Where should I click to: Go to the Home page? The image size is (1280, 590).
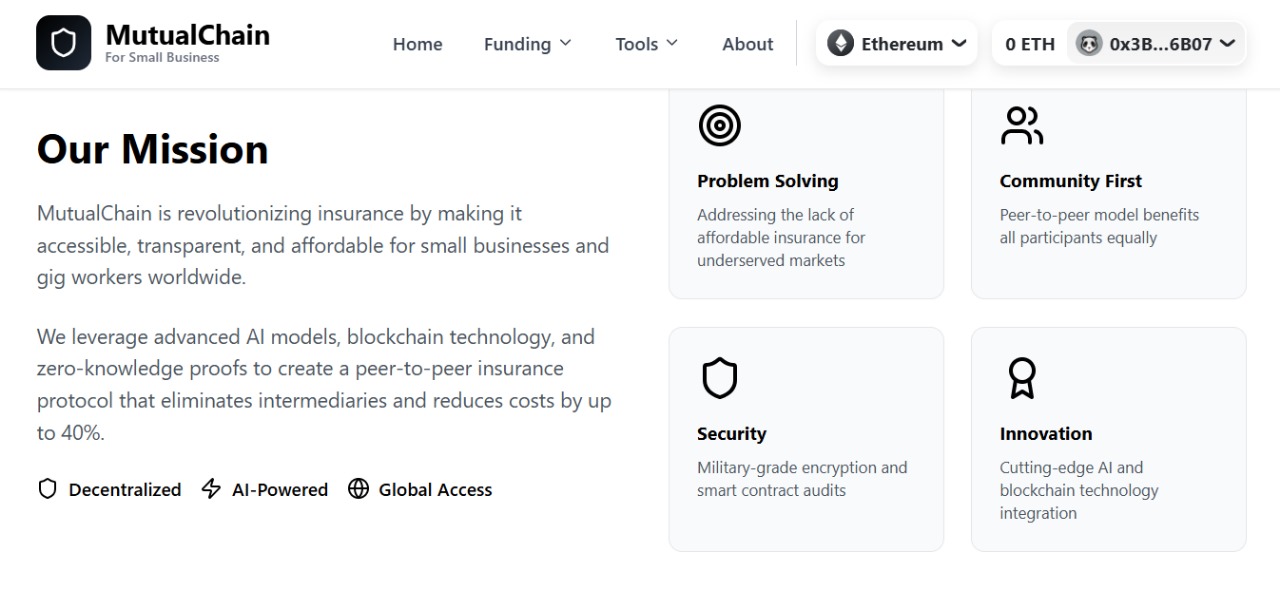tap(417, 44)
